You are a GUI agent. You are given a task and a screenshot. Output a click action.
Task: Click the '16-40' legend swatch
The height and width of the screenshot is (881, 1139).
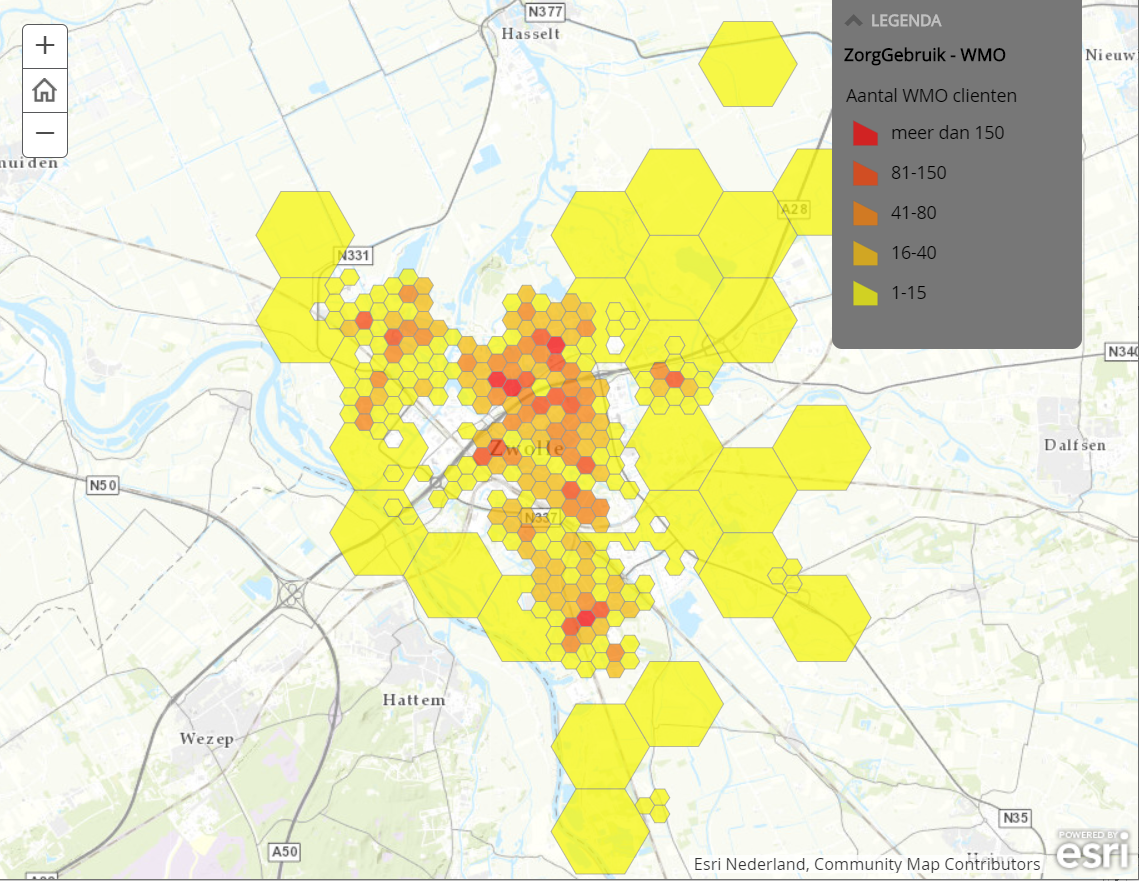[x=865, y=253]
